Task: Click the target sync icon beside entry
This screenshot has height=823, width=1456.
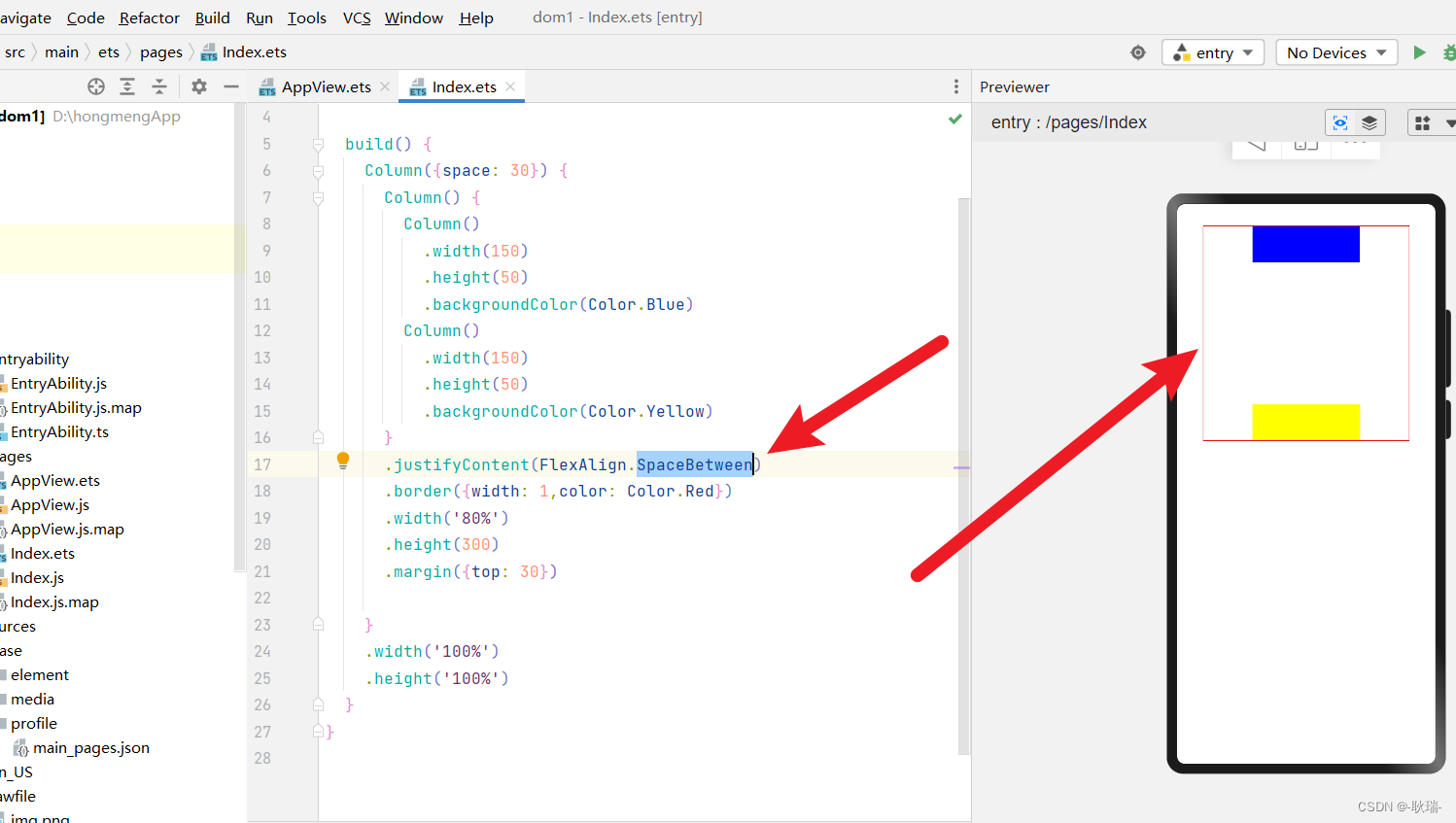Action: click(1138, 52)
